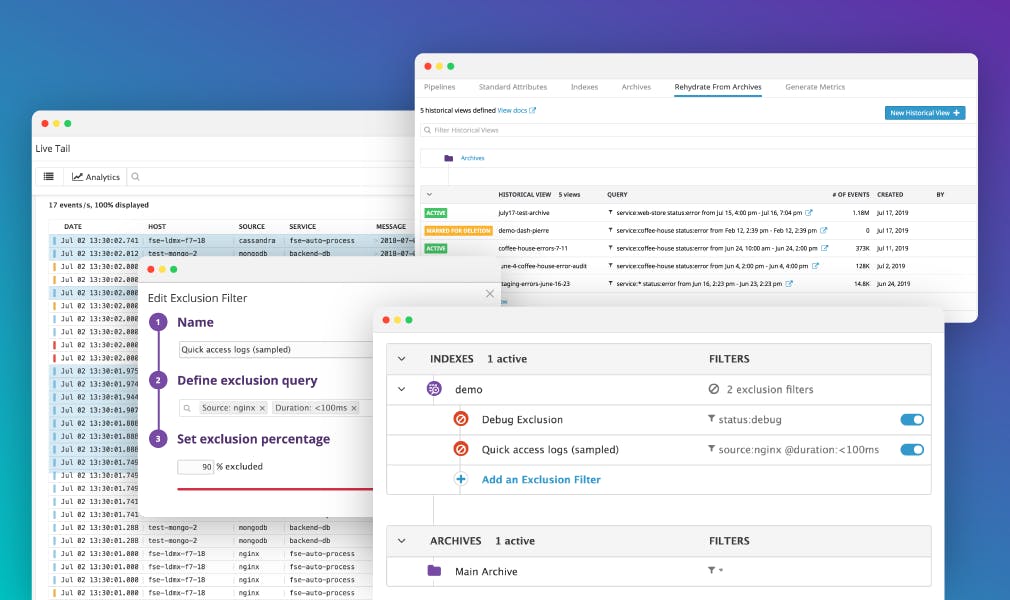Image resolution: width=1010 pixels, height=600 pixels.
Task: Toggle off Quick access logs filter
Action: click(911, 450)
